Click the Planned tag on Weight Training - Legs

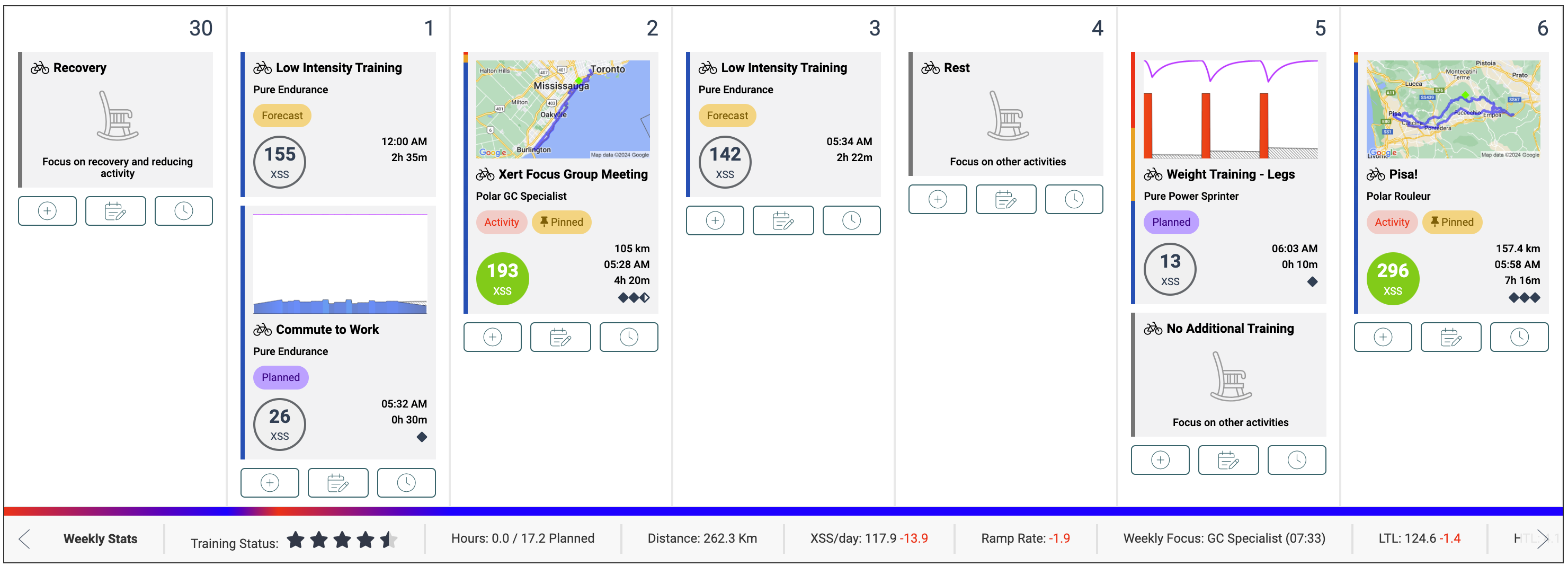[x=1171, y=223]
